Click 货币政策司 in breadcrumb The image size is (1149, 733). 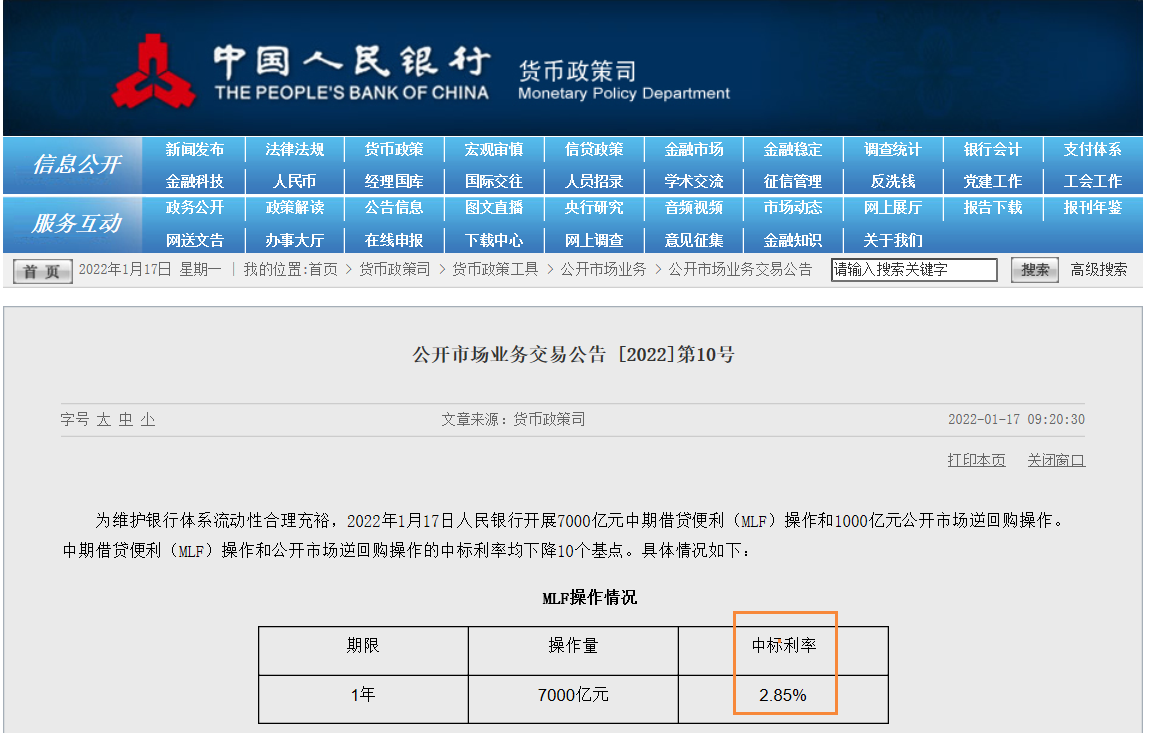[395, 270]
